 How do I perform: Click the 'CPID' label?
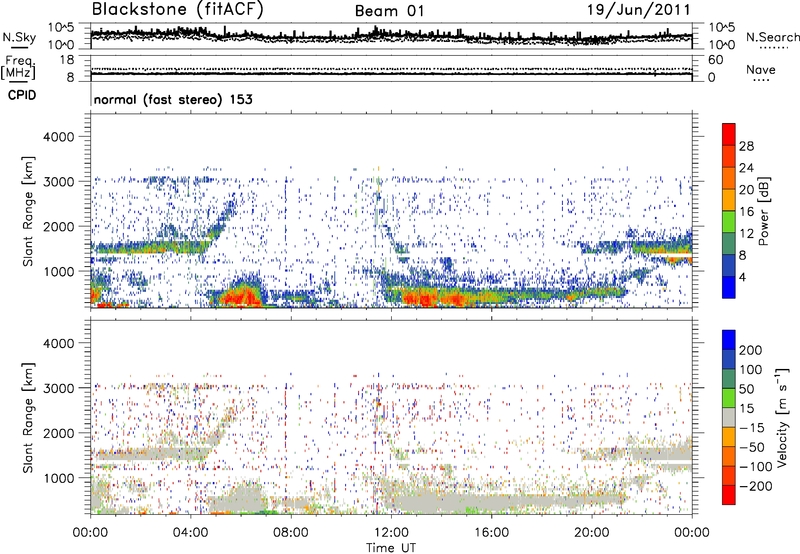click(22, 95)
